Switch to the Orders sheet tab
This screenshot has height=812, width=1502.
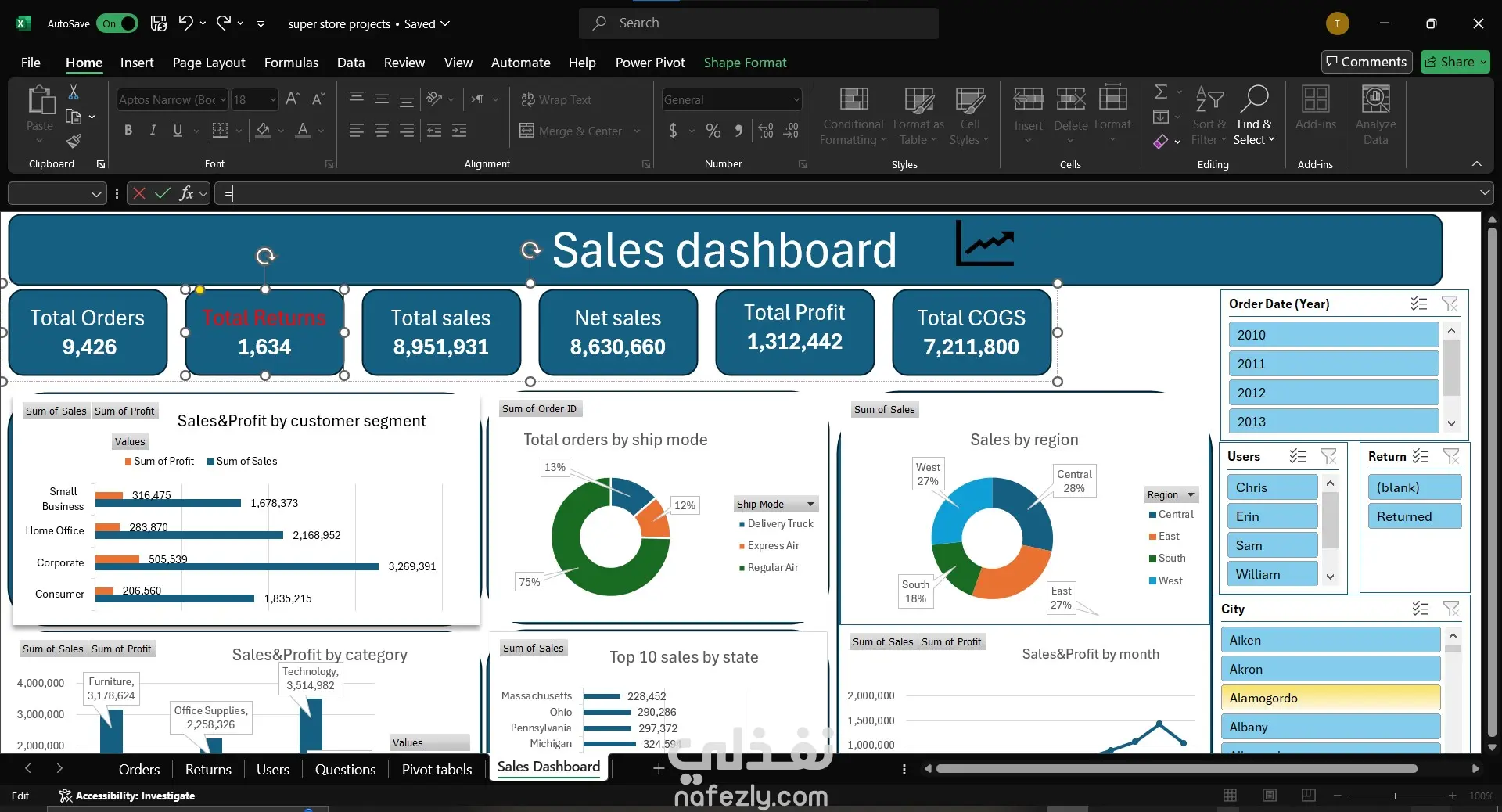click(139, 769)
